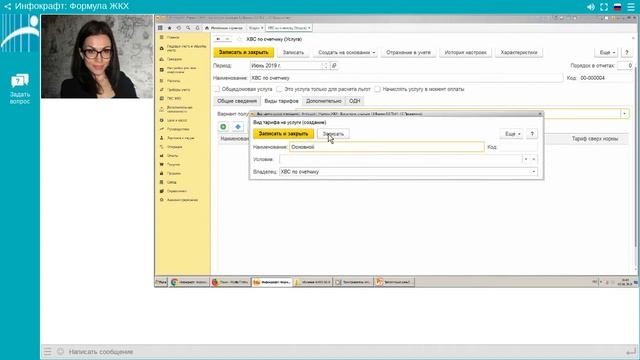Go to the home page tab

tap(224, 28)
